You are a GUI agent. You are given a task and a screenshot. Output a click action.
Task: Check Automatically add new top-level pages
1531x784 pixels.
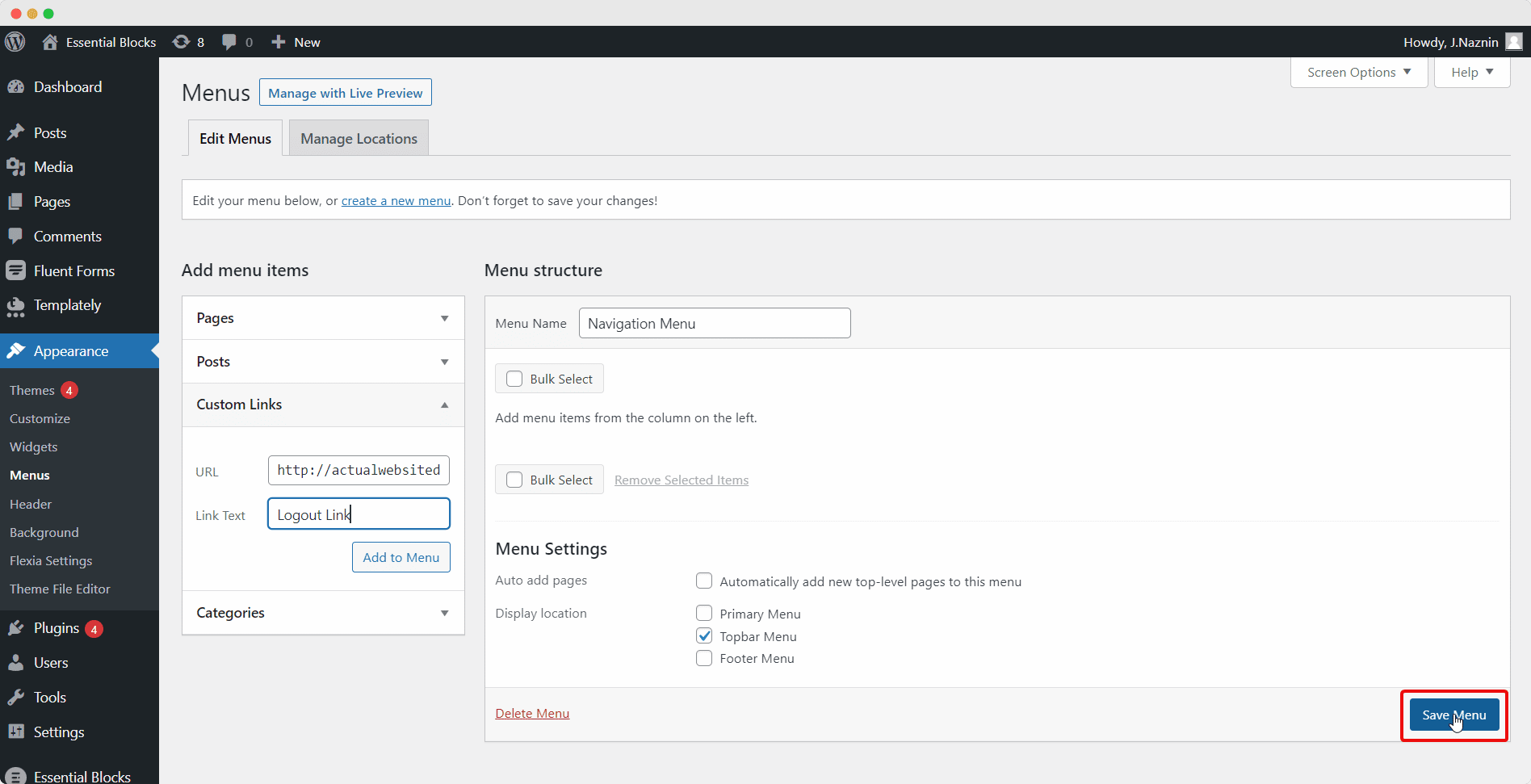pyautogui.click(x=703, y=581)
